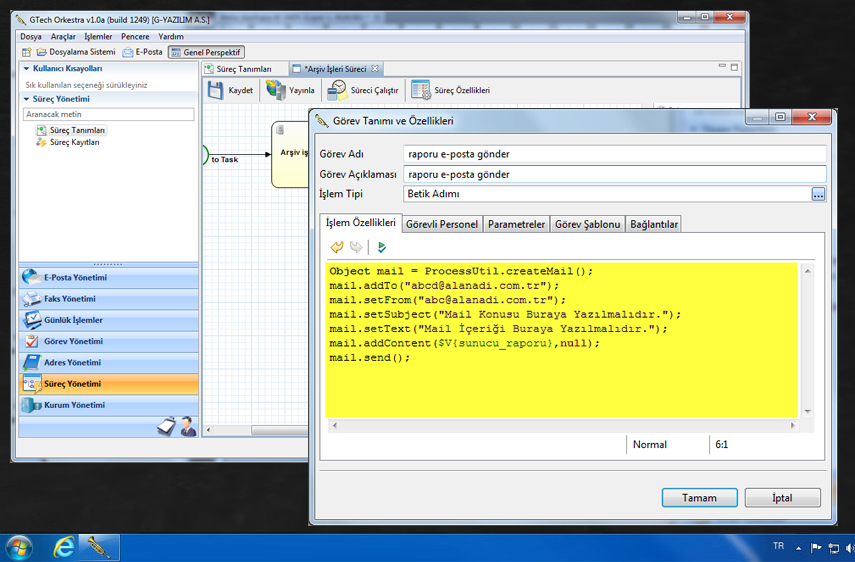Switch to İşlem Özellikleri tab
Image resolution: width=855 pixels, height=562 pixels.
[x=360, y=223]
